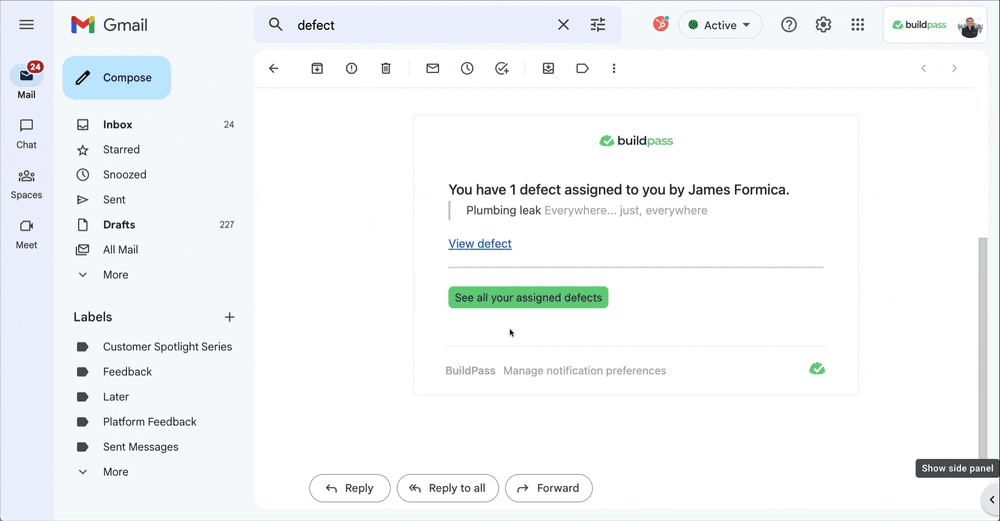The image size is (1000, 521).
Task: Create a new label with plus icon
Action: pyautogui.click(x=230, y=317)
